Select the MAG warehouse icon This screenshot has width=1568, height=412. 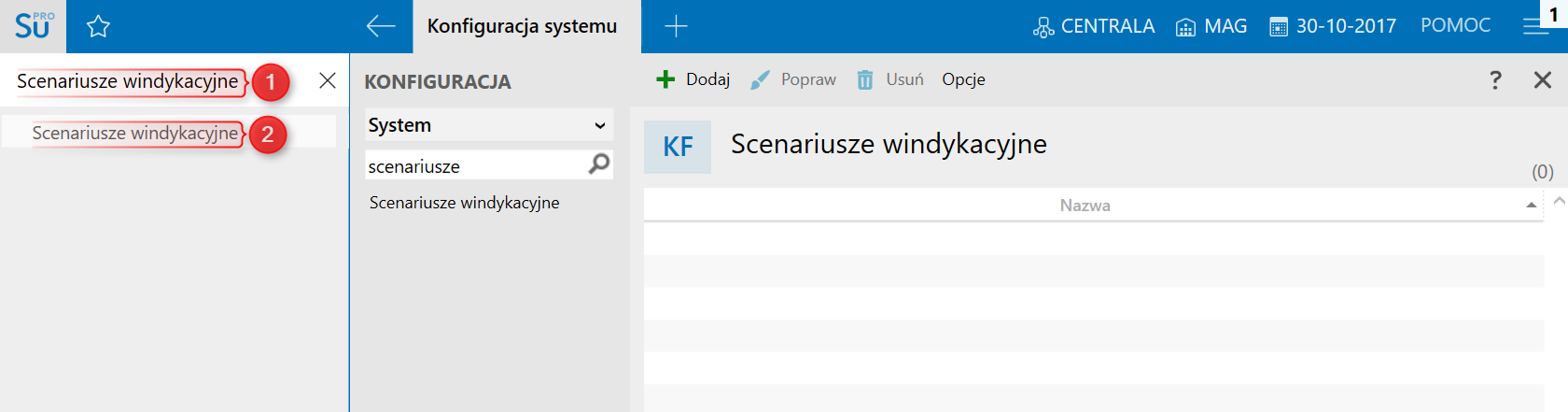click(x=1185, y=27)
